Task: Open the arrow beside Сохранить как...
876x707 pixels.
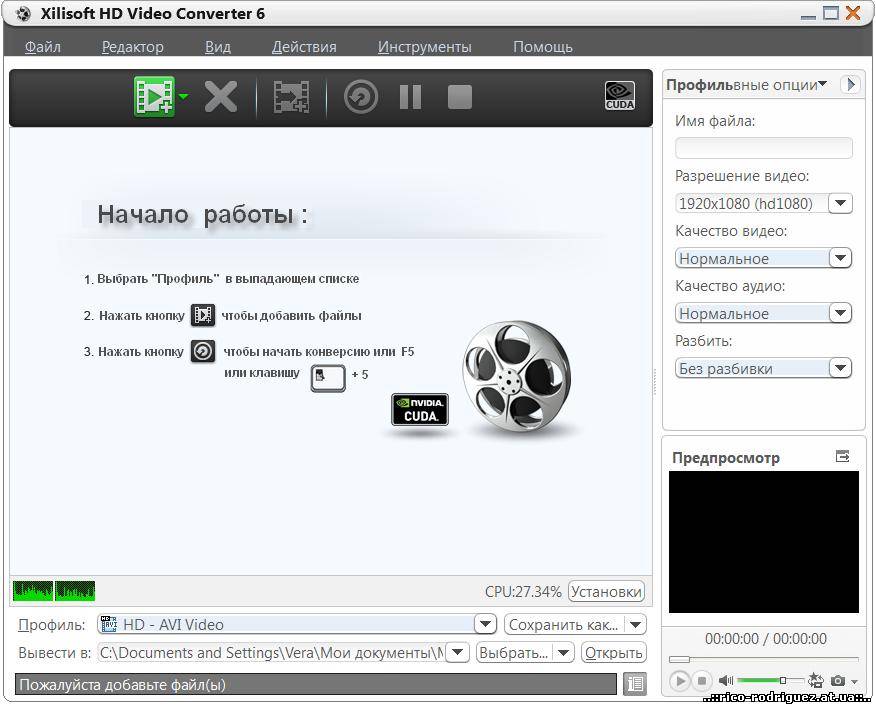Action: 635,624
